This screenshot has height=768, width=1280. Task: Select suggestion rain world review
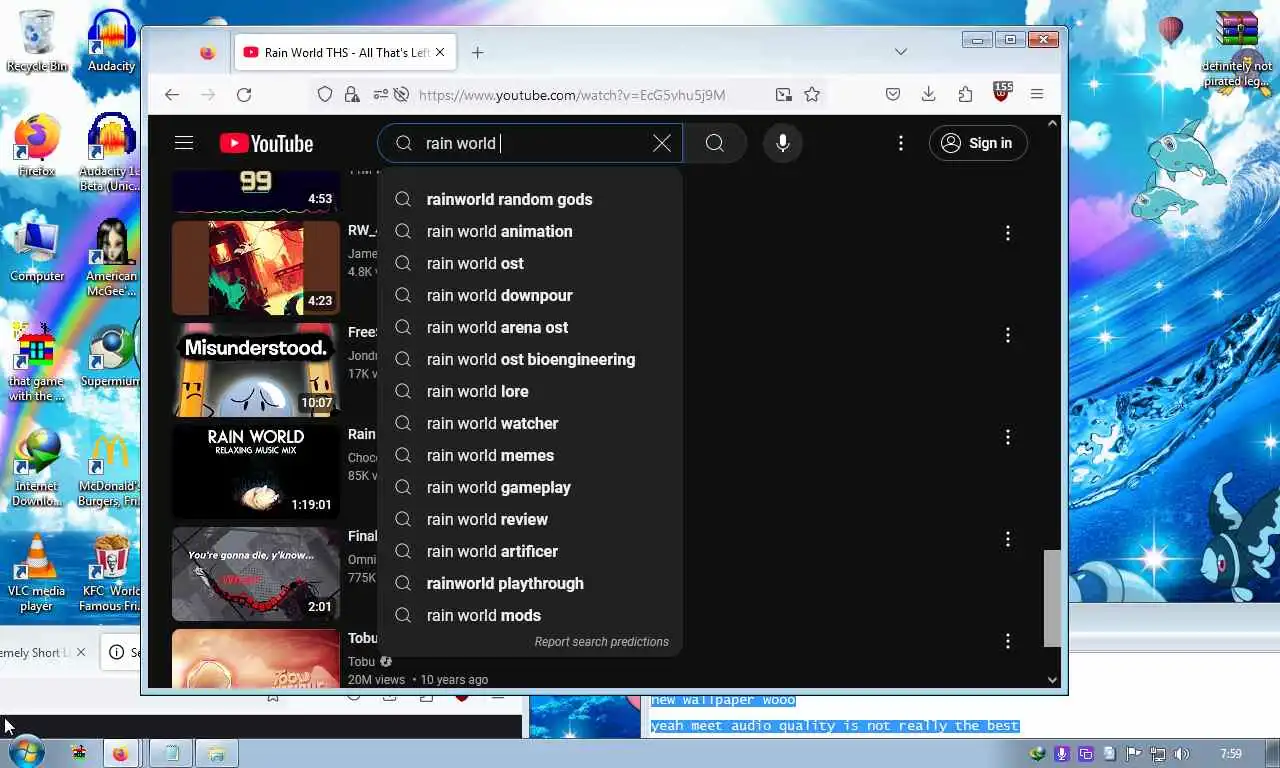530,519
